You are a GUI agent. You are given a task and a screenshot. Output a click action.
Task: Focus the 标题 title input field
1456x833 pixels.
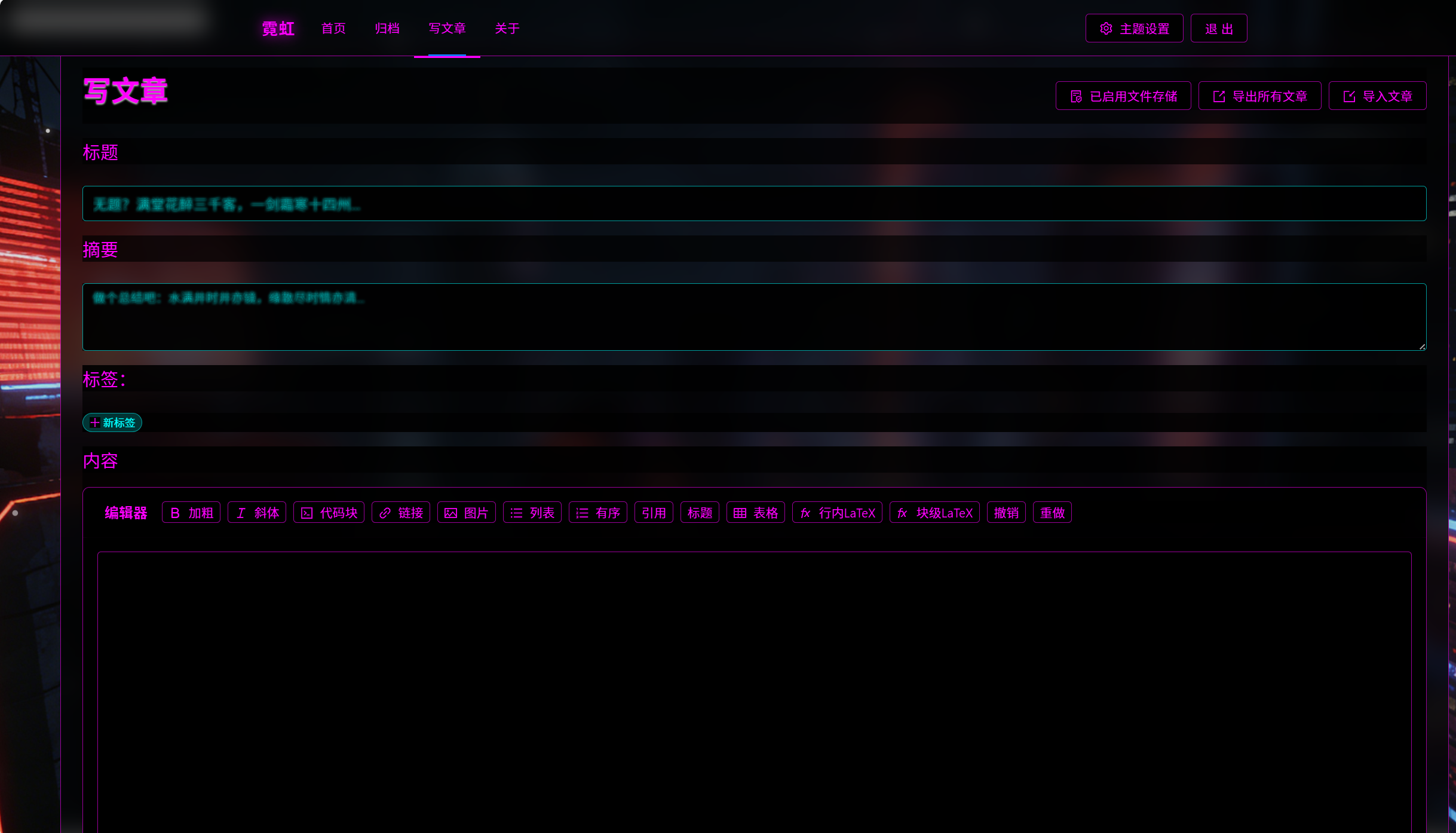coord(754,204)
